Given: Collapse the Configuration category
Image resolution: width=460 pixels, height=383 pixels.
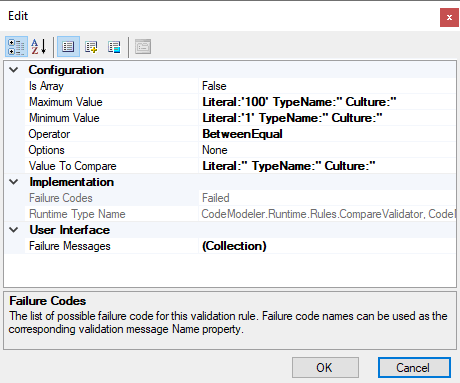Looking at the screenshot, I should tap(14, 70).
